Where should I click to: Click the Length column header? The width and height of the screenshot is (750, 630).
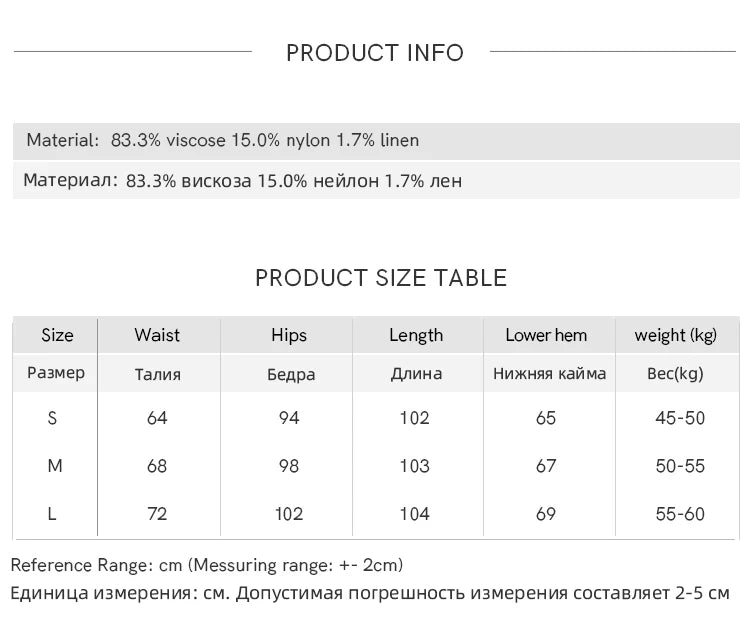pos(416,335)
